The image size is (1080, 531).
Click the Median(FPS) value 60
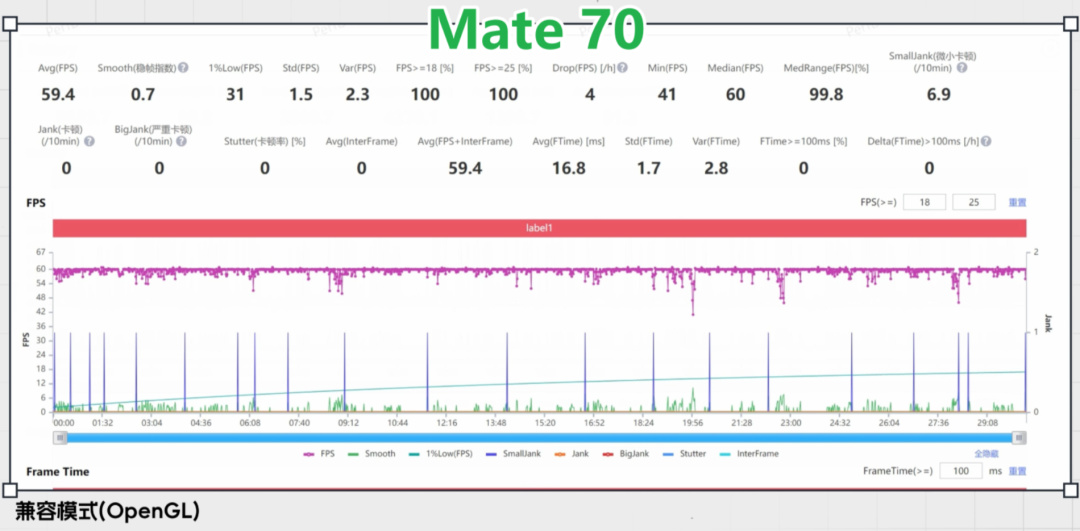pyautogui.click(x=735, y=94)
